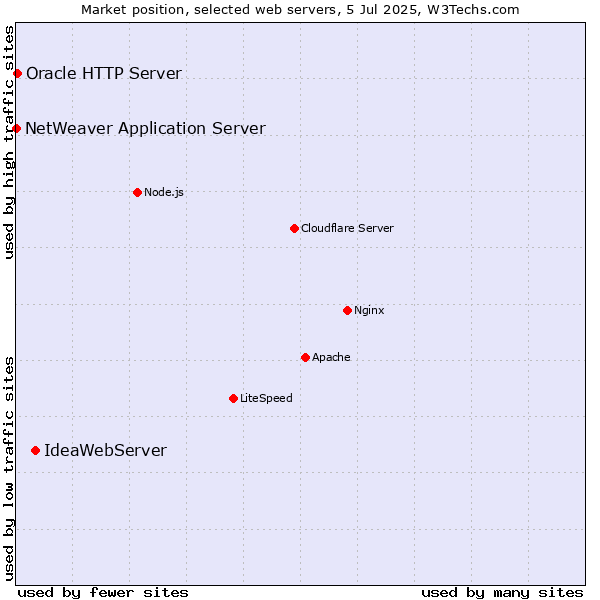
Task: Click the Oracle HTTP Server red data point
Action: [x=17, y=73]
